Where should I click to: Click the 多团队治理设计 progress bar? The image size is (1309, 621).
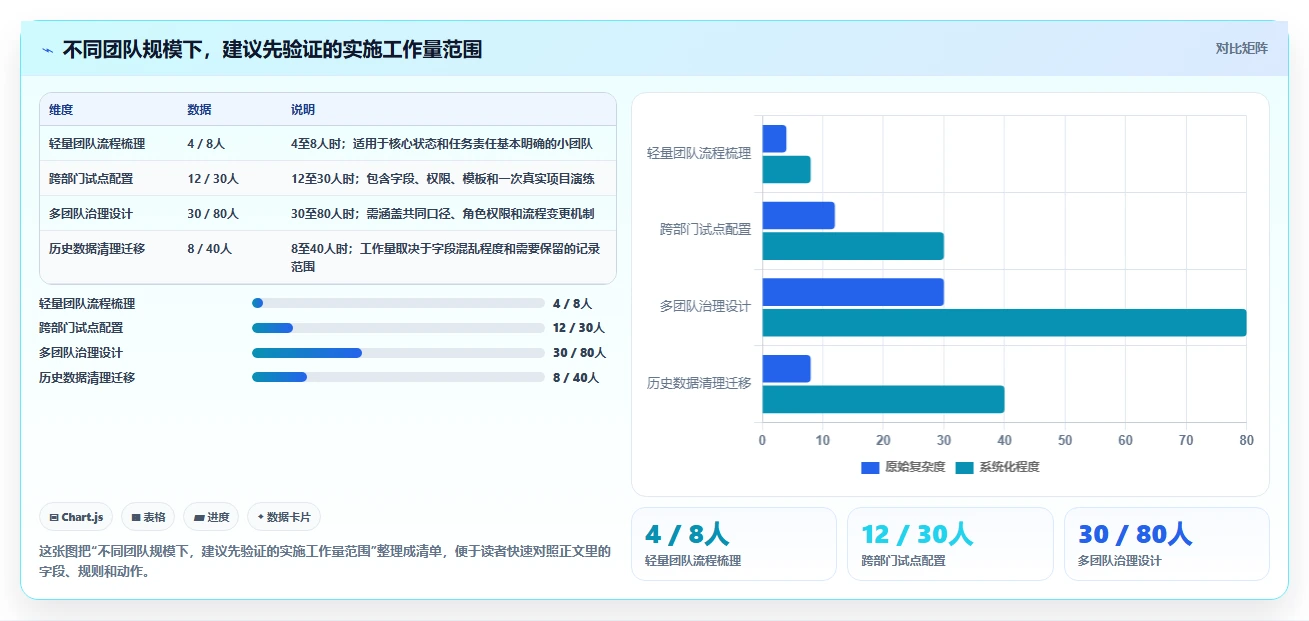(398, 353)
